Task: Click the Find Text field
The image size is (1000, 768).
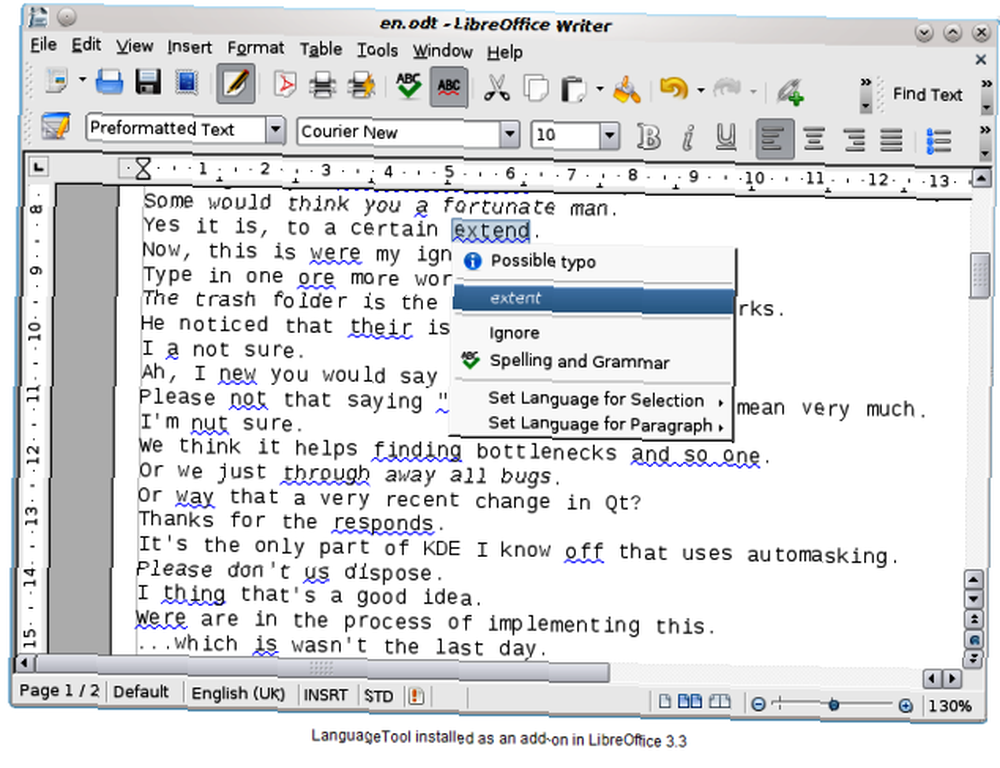Action: coord(927,95)
